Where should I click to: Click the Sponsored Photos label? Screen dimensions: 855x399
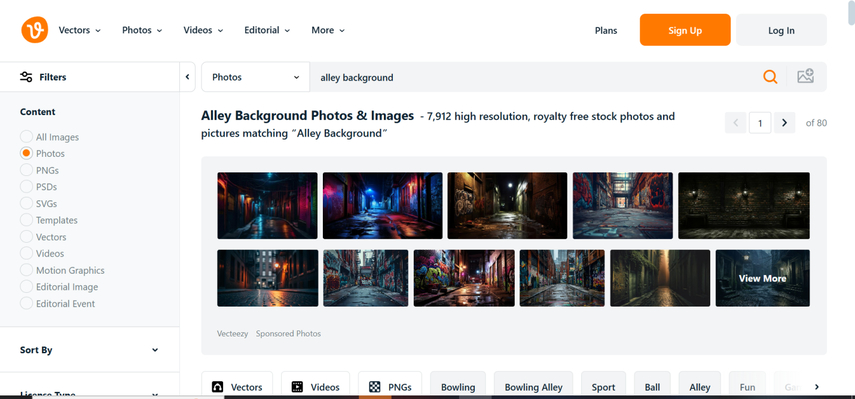(288, 333)
